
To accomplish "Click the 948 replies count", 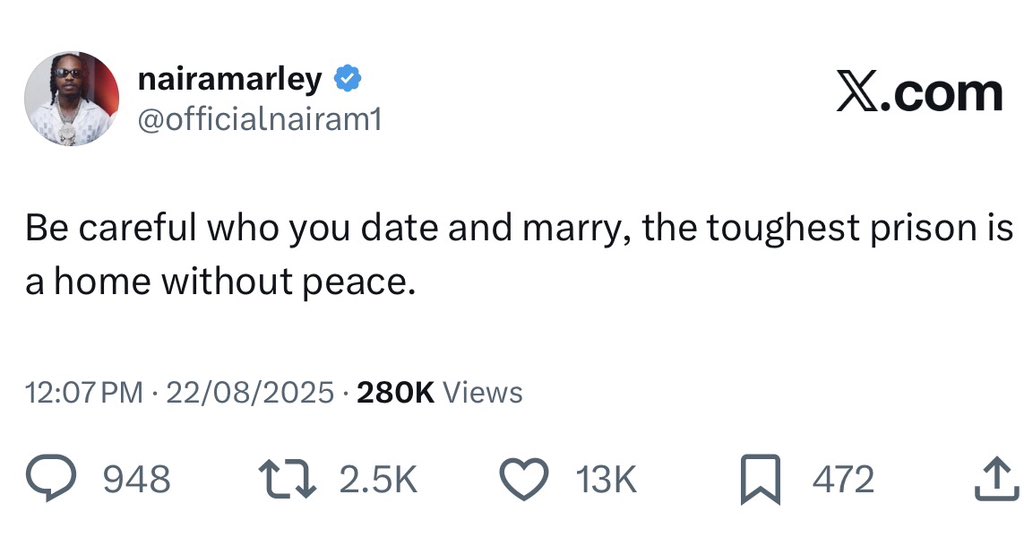I will [x=137, y=480].
